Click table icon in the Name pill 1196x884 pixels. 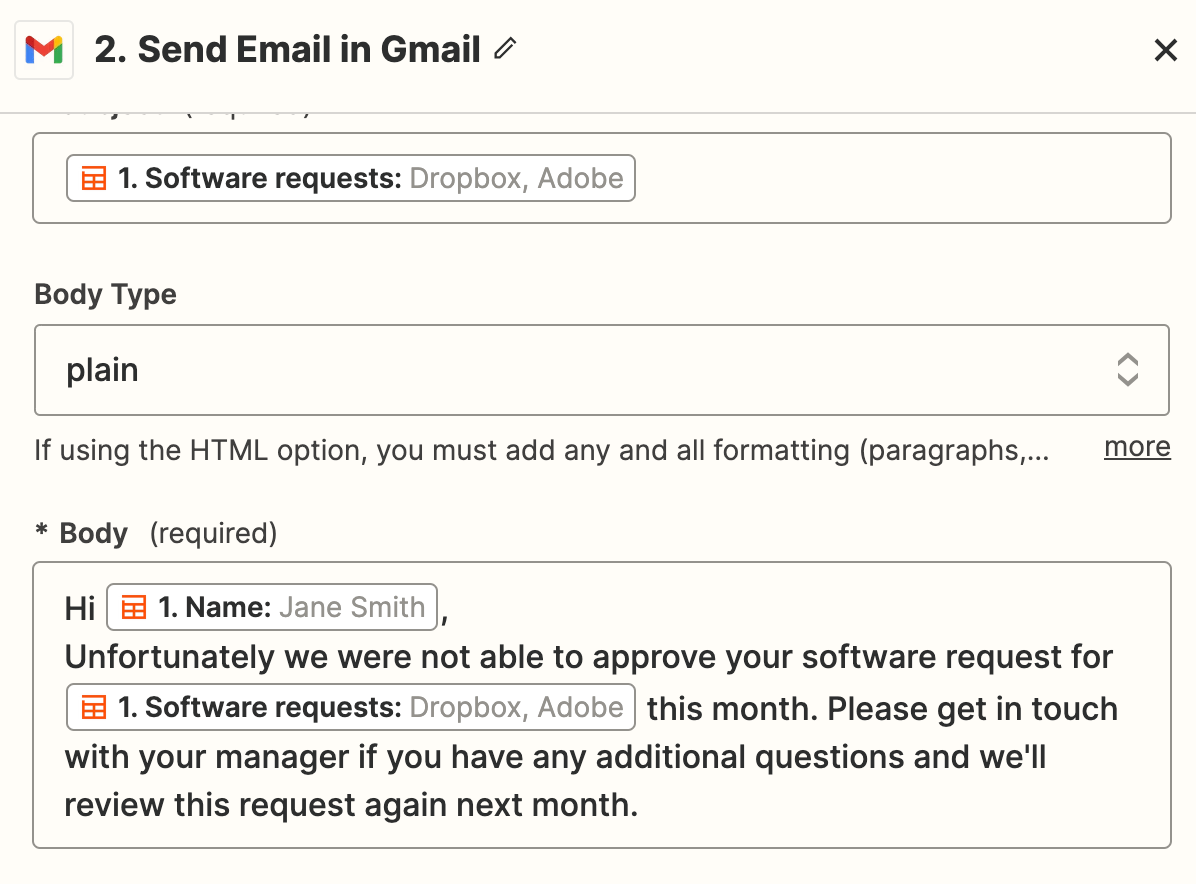(134, 607)
